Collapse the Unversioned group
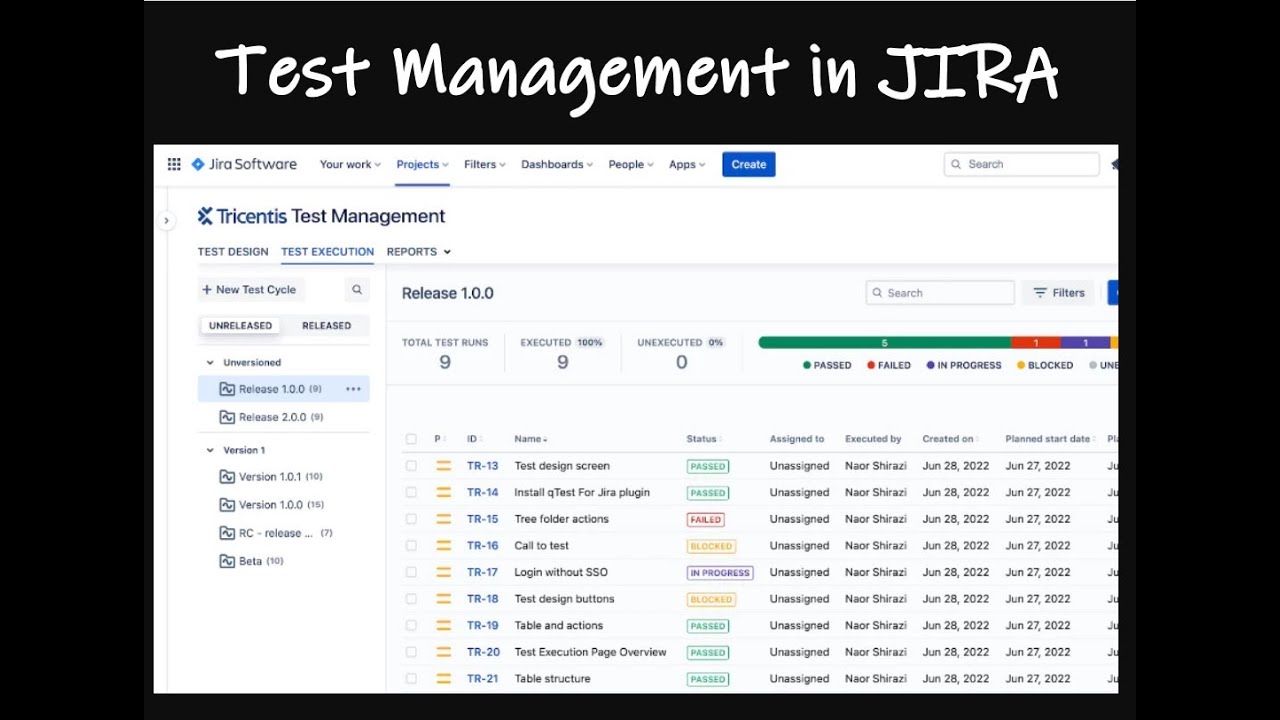1280x720 pixels. 210,363
